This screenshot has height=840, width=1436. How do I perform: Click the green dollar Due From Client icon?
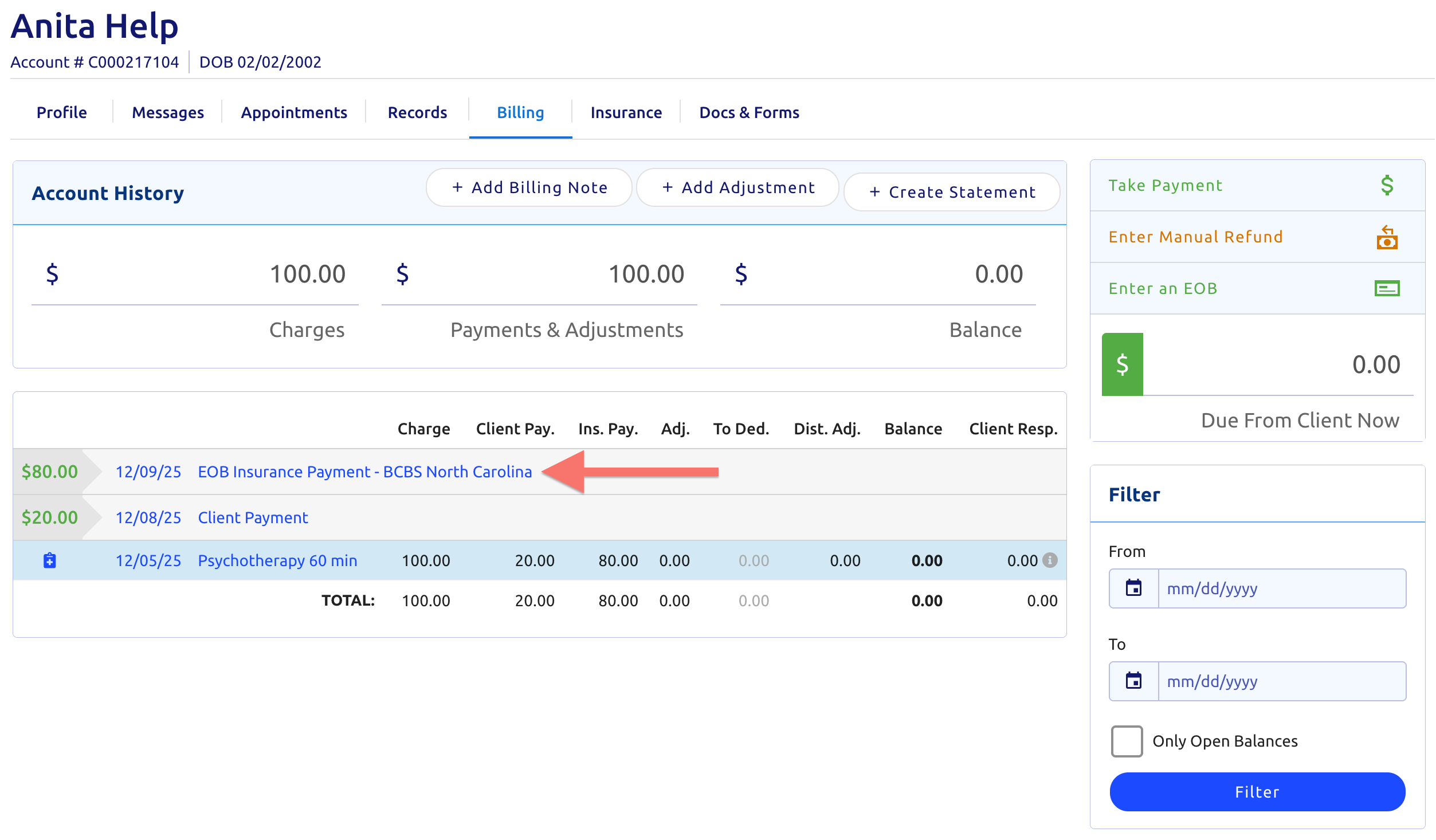coord(1122,364)
